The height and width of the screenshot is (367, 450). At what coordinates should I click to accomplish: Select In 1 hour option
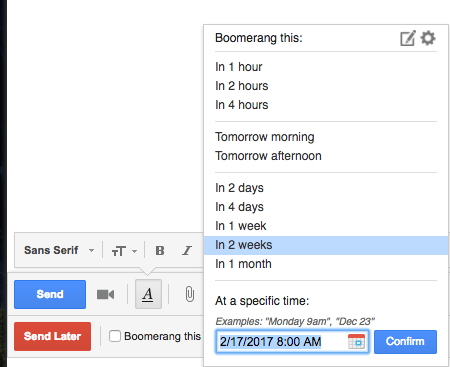click(239, 67)
